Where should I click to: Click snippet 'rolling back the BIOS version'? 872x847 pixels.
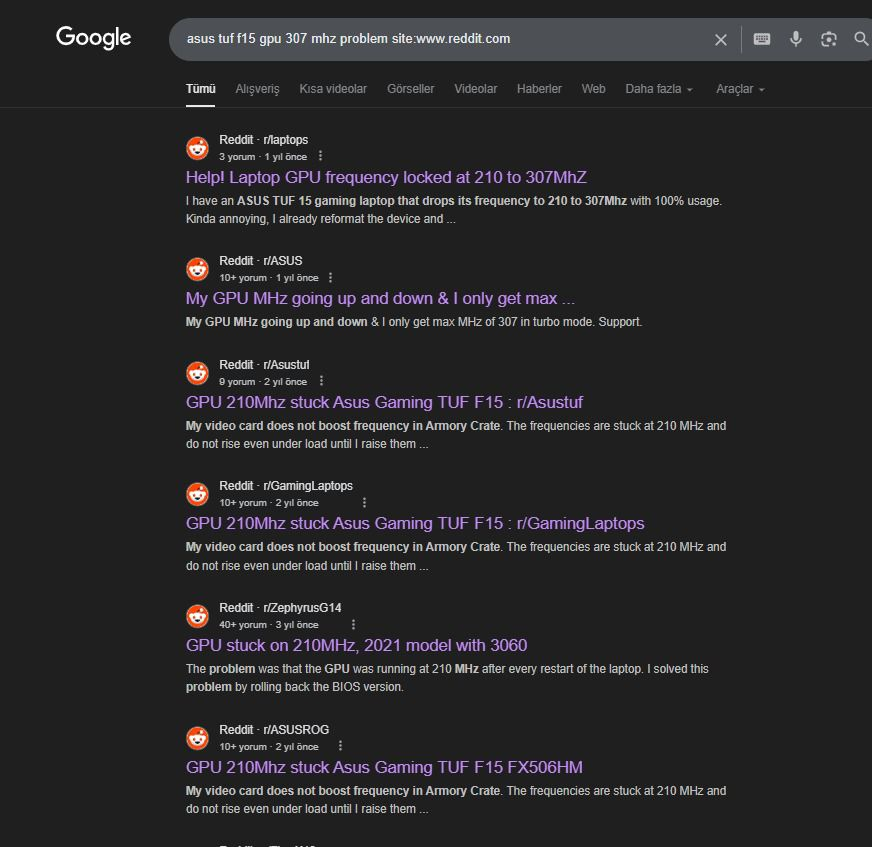[326, 687]
